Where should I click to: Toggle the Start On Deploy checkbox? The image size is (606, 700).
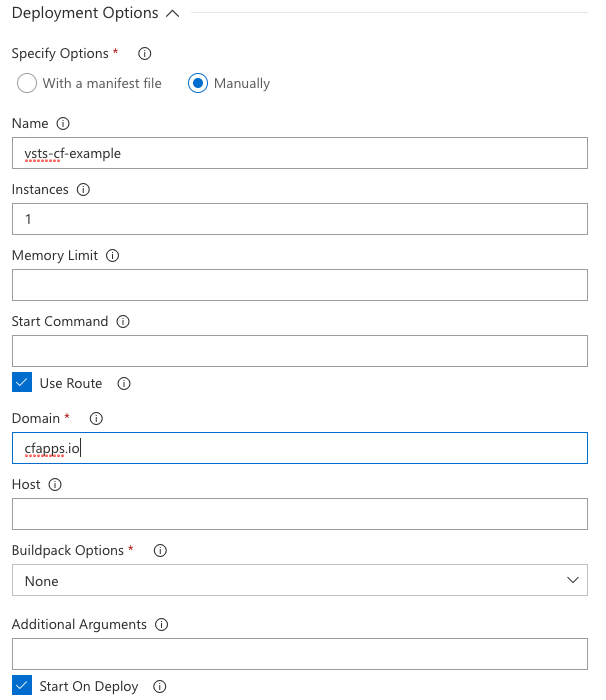(x=22, y=686)
